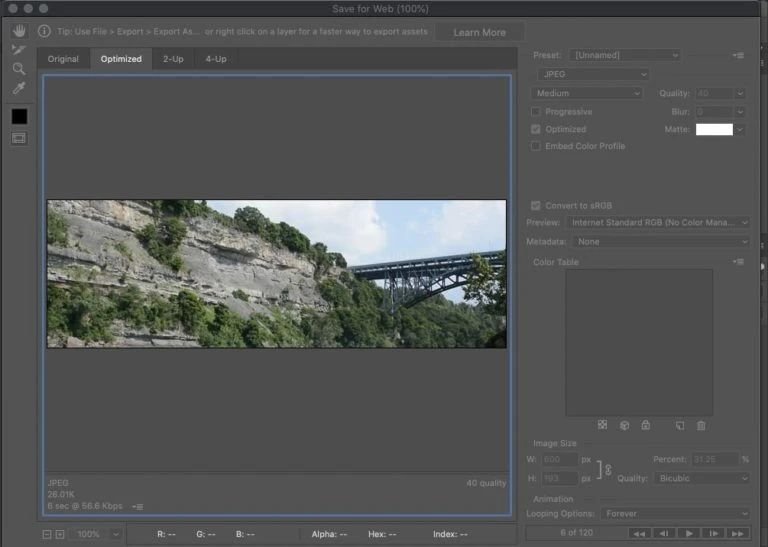Switch to the 2-Up tab

[173, 59]
